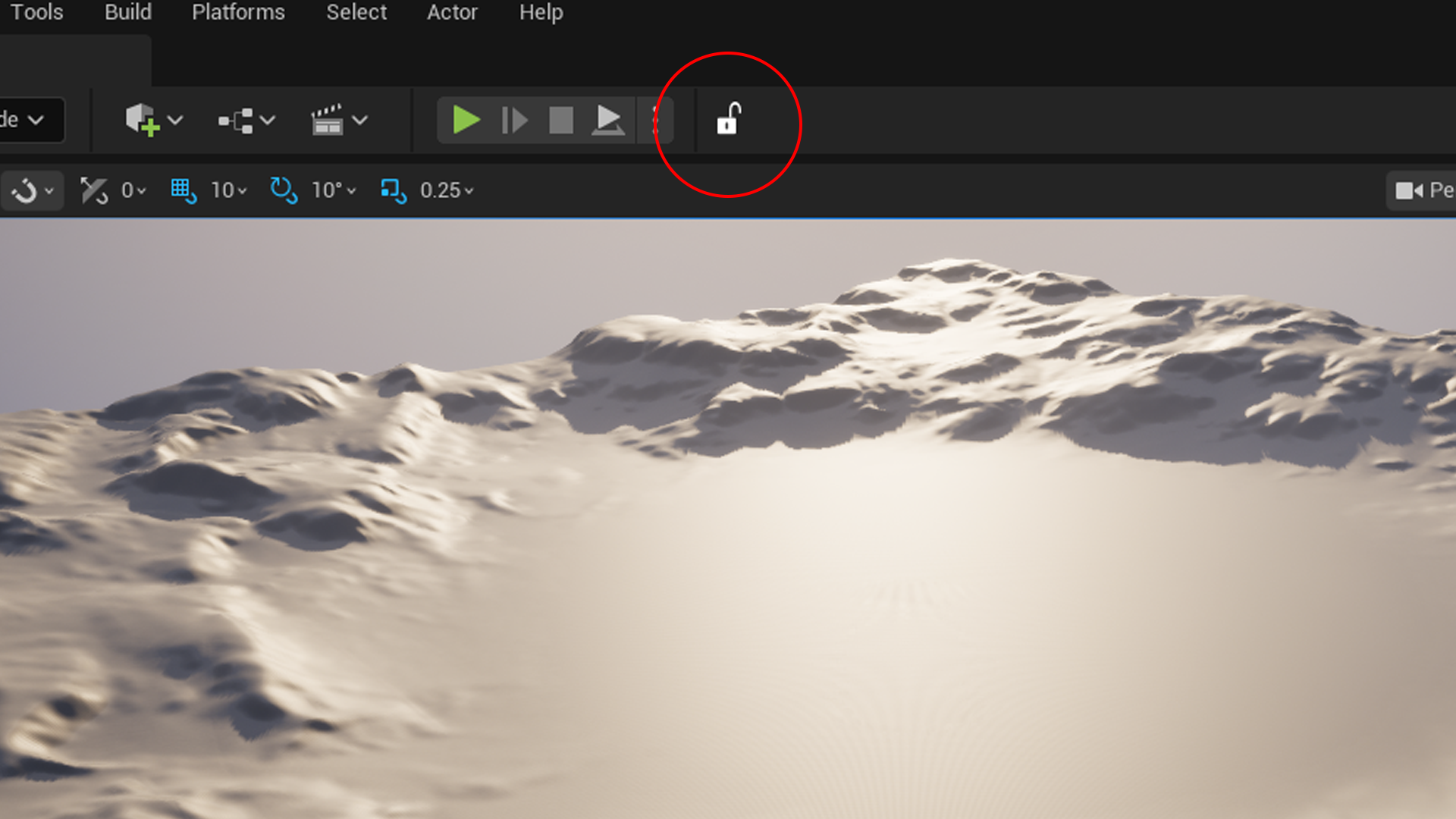Screen dimensions: 1456x819
Task: Toggle rotation snapping icon
Action: [x=284, y=190]
